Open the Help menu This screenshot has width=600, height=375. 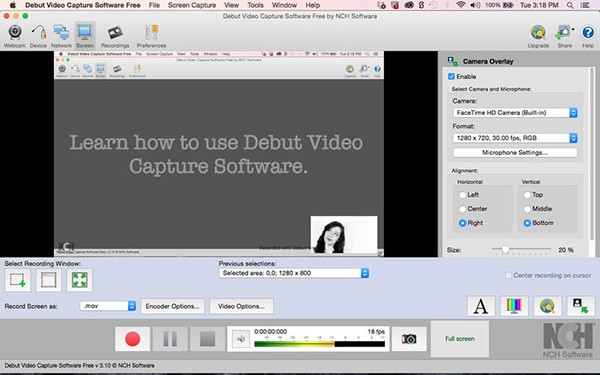[x=313, y=5]
